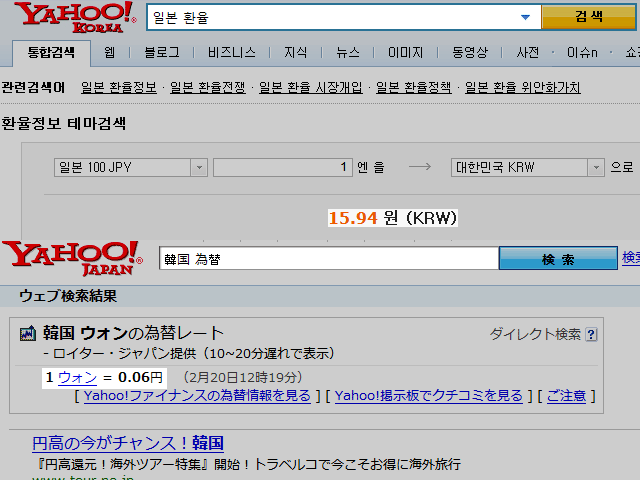
Task: Click the Yahoo Korea logo
Action: point(76,17)
